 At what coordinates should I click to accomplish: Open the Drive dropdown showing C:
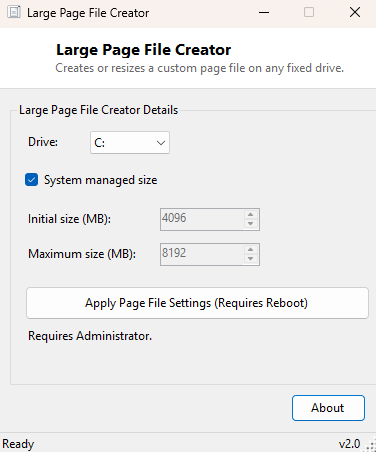[130, 143]
